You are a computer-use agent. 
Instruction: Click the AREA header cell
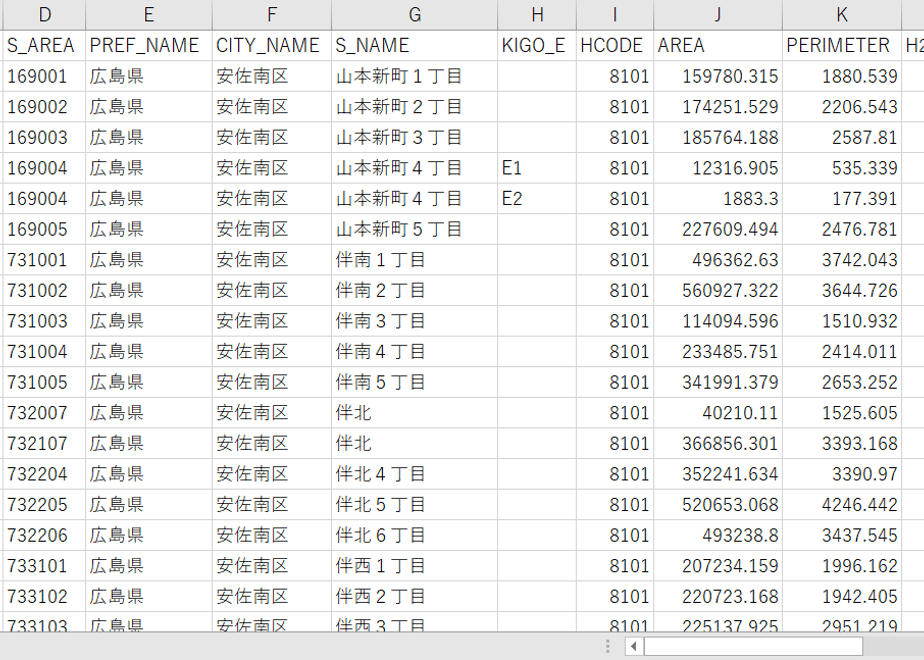(718, 45)
